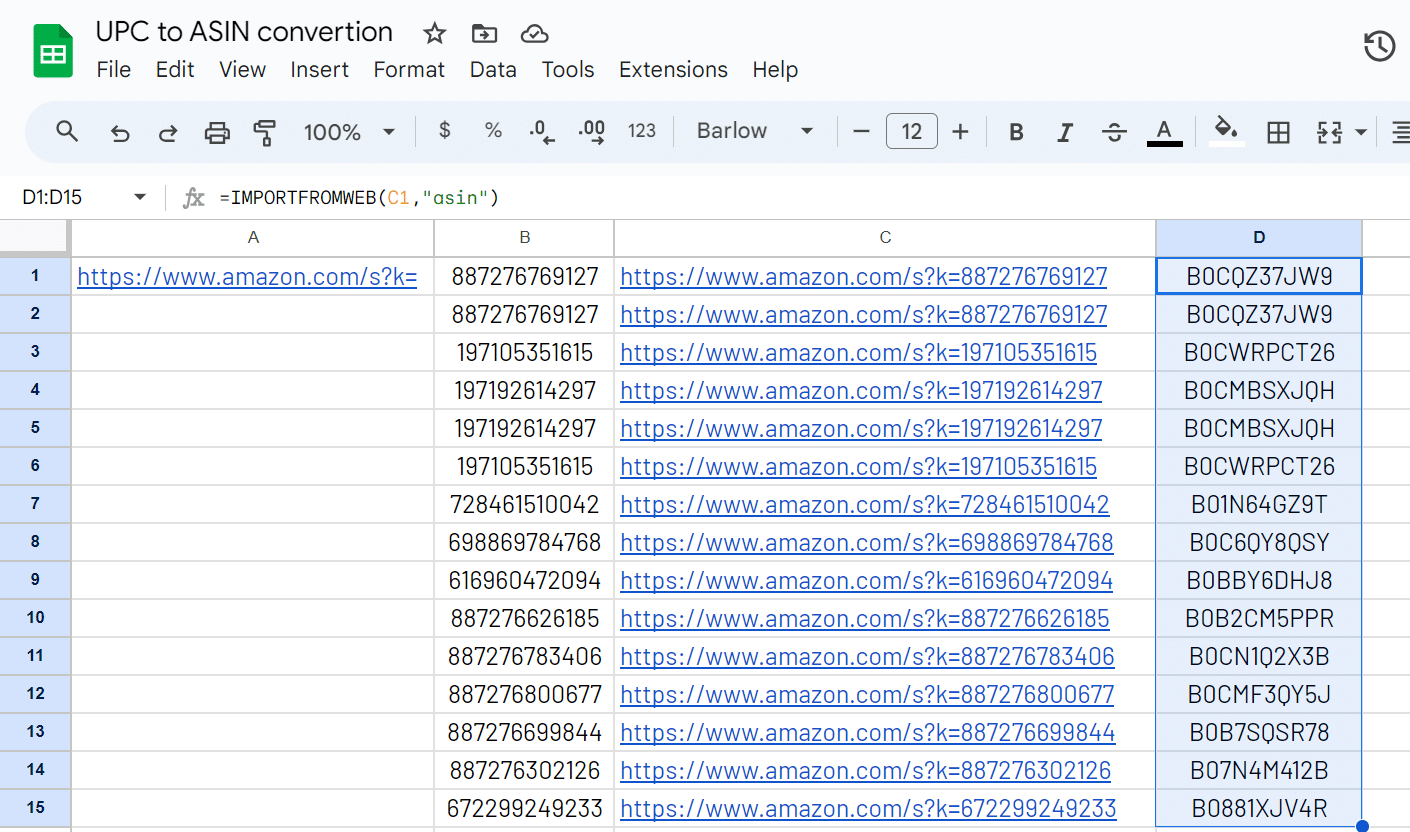Click the undo arrow icon
This screenshot has height=832, width=1410.
(120, 132)
